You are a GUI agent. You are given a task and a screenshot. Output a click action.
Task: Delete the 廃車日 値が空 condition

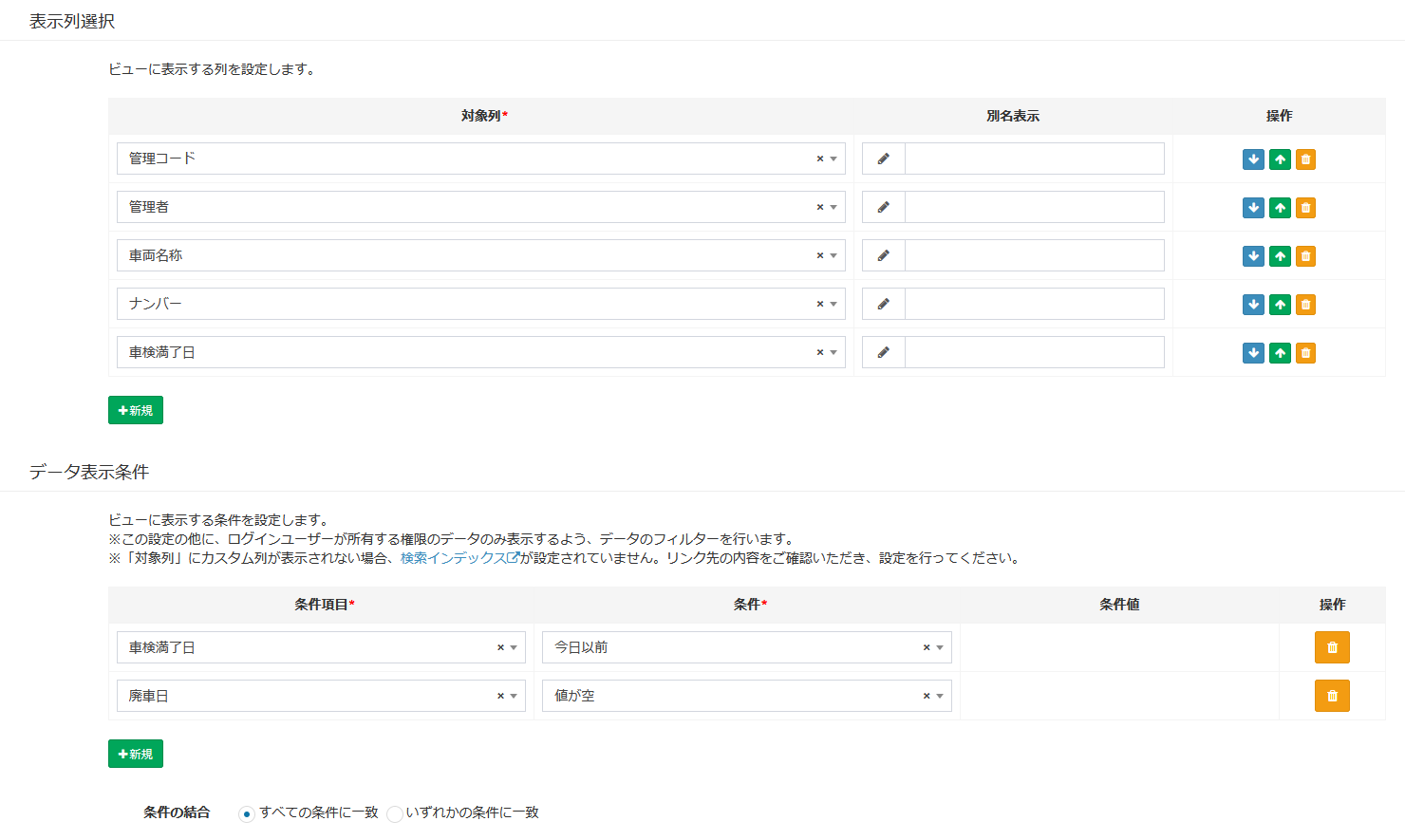(1332, 696)
